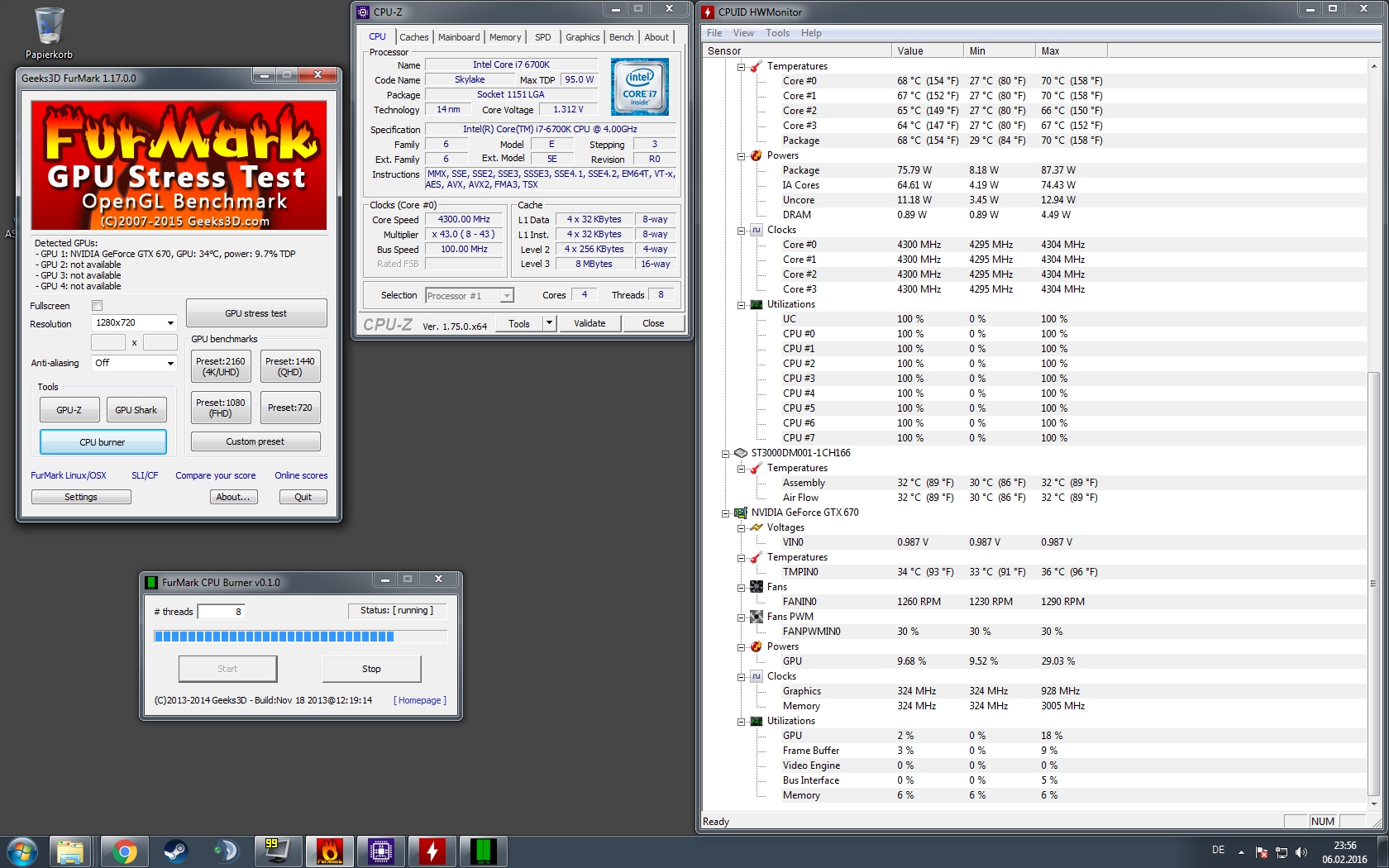This screenshot has height=868, width=1389.
Task: Click the NVIDIA GeForce GTX 670 card icon
Action: click(x=741, y=513)
